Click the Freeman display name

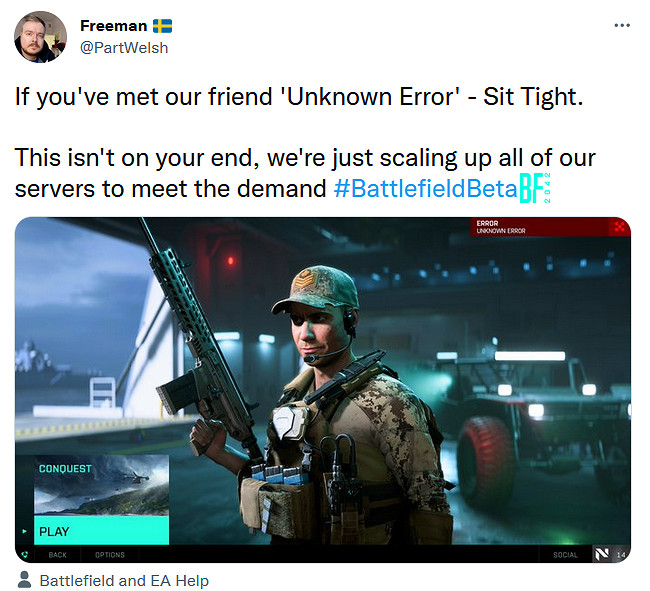click(x=114, y=26)
